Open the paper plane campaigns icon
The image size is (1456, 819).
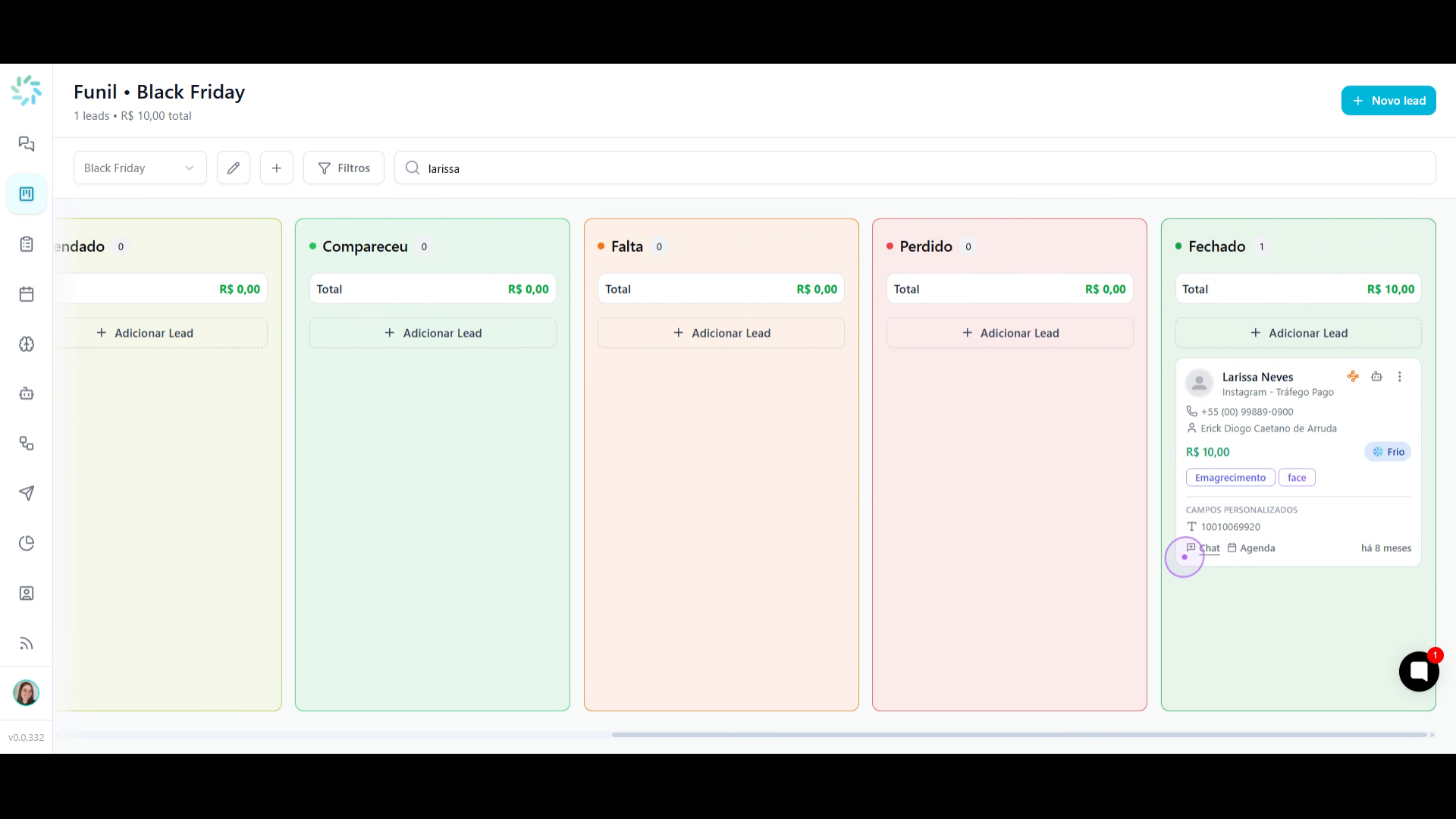[x=27, y=494]
